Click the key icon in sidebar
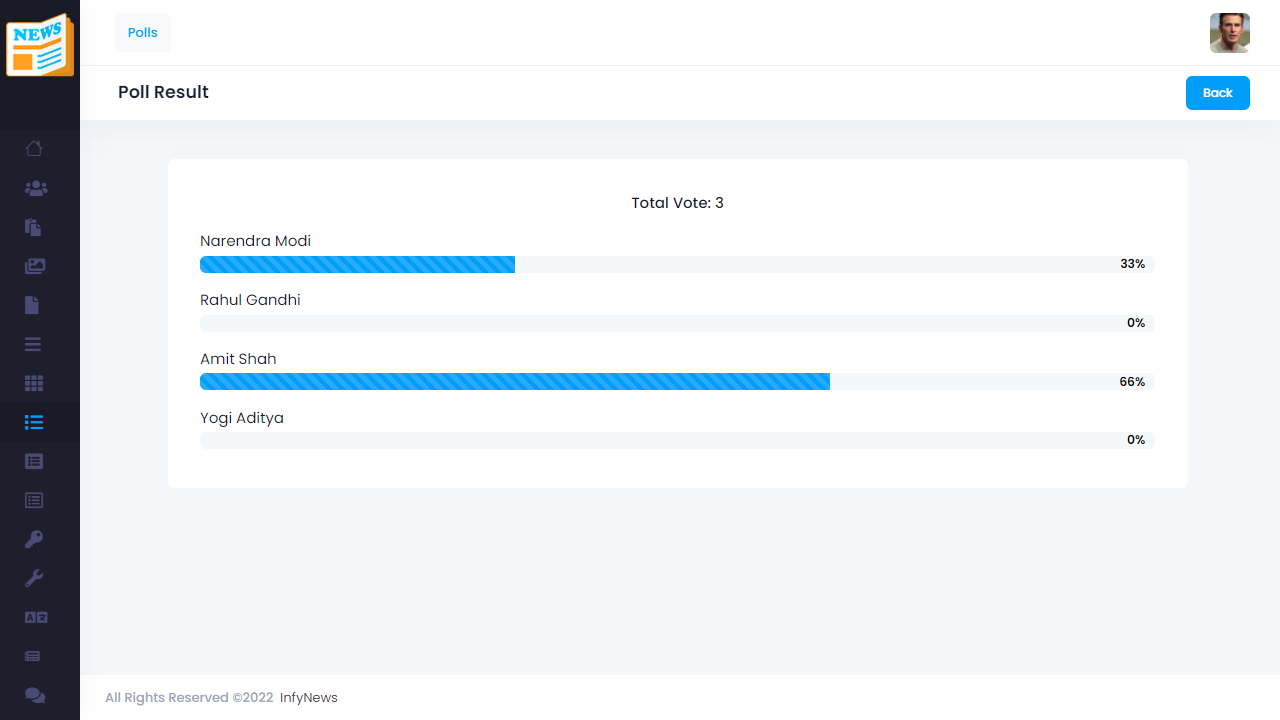The height and width of the screenshot is (720, 1280). point(34,539)
